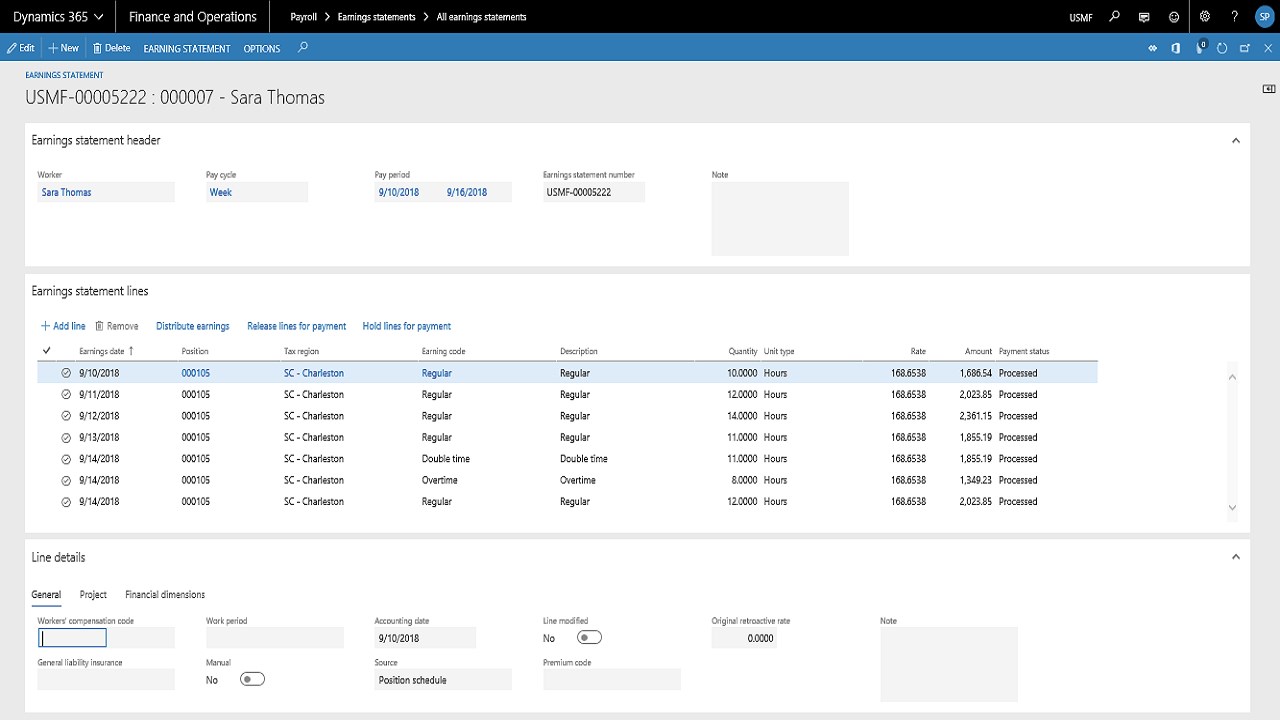The image size is (1280, 720).
Task: Select the Double time row checkmark
Action: tap(66, 459)
